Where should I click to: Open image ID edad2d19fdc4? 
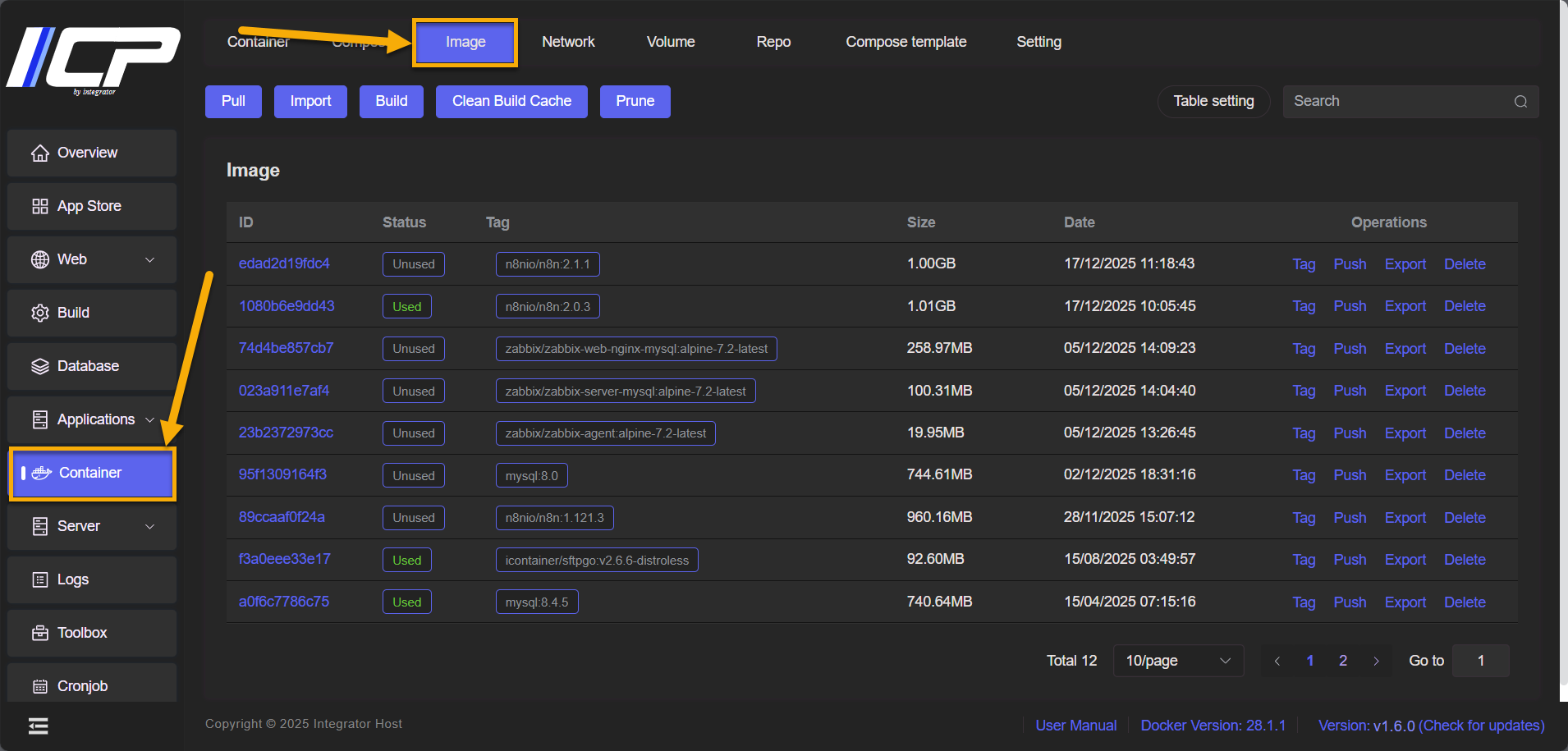pos(284,263)
